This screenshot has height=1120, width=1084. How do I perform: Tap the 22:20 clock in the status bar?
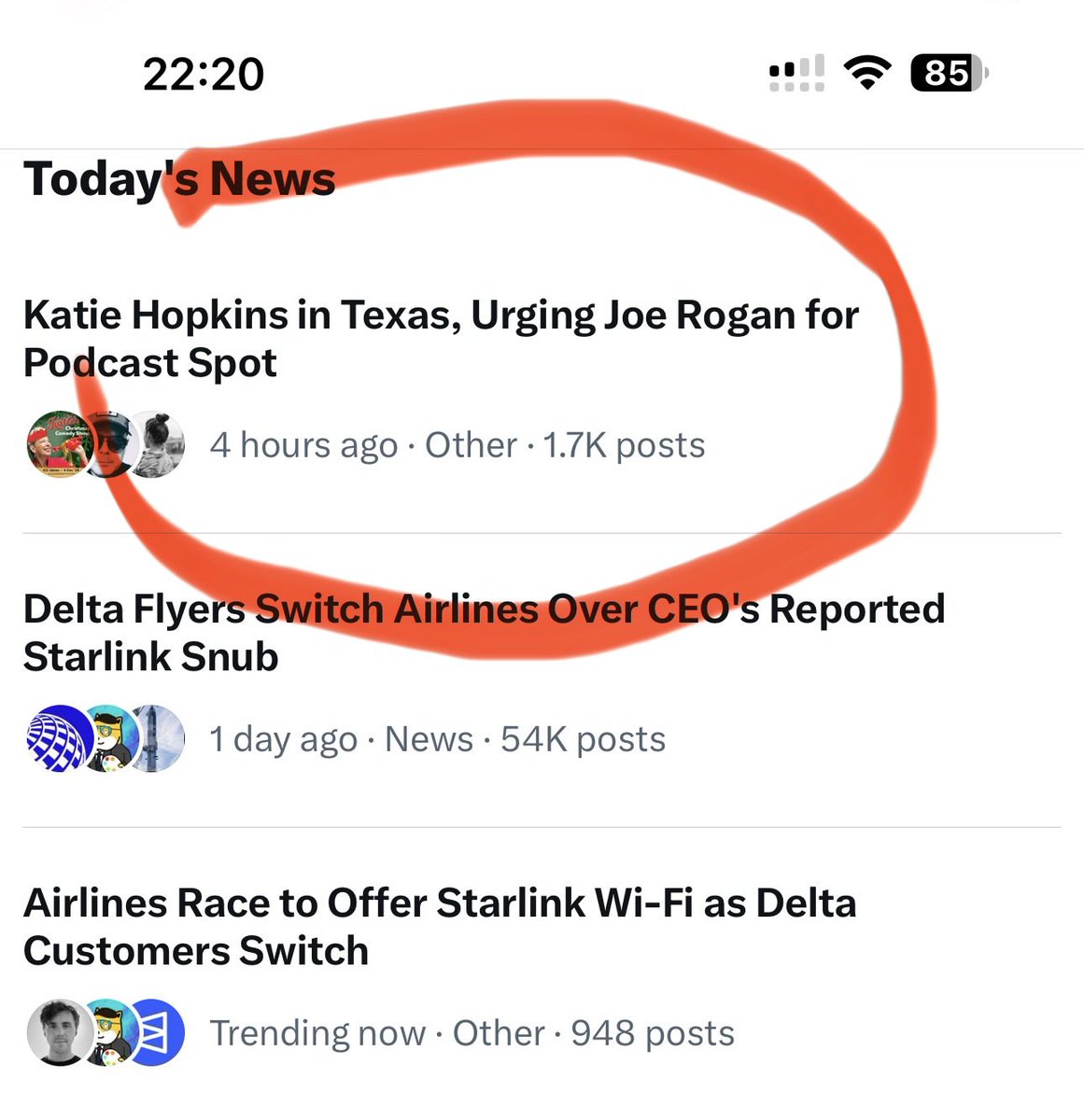pos(204,74)
